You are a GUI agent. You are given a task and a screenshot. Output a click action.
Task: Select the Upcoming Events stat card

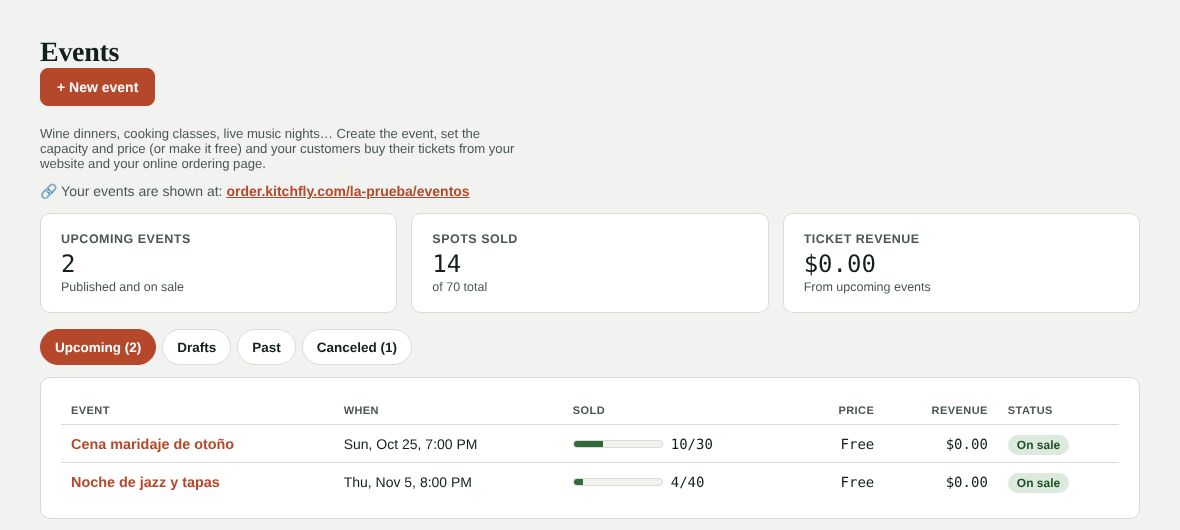tap(218, 263)
